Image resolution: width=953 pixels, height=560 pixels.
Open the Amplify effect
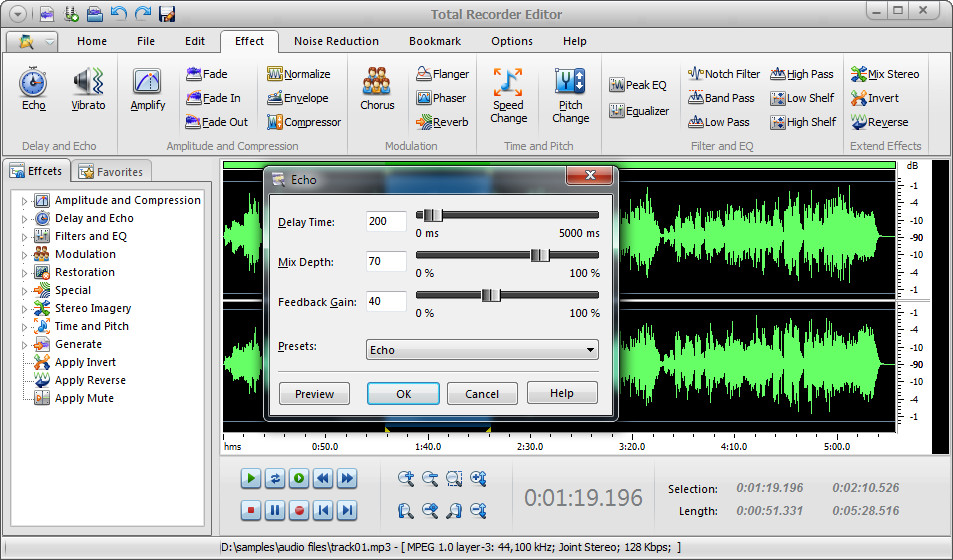pos(148,89)
